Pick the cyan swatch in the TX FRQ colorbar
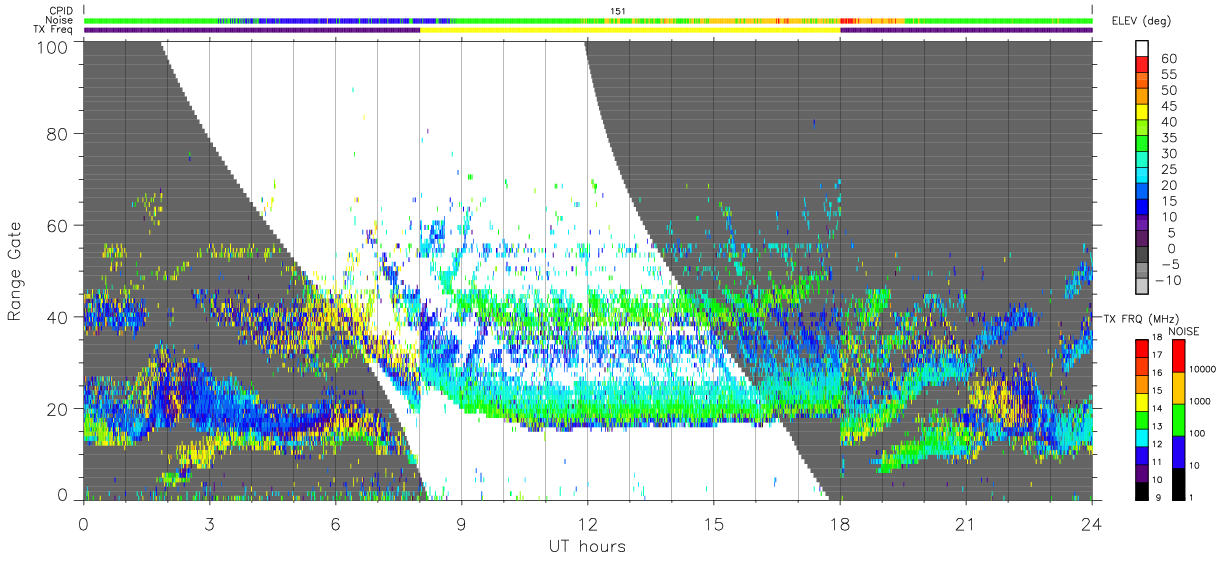1228x567 pixels. 1142,438
